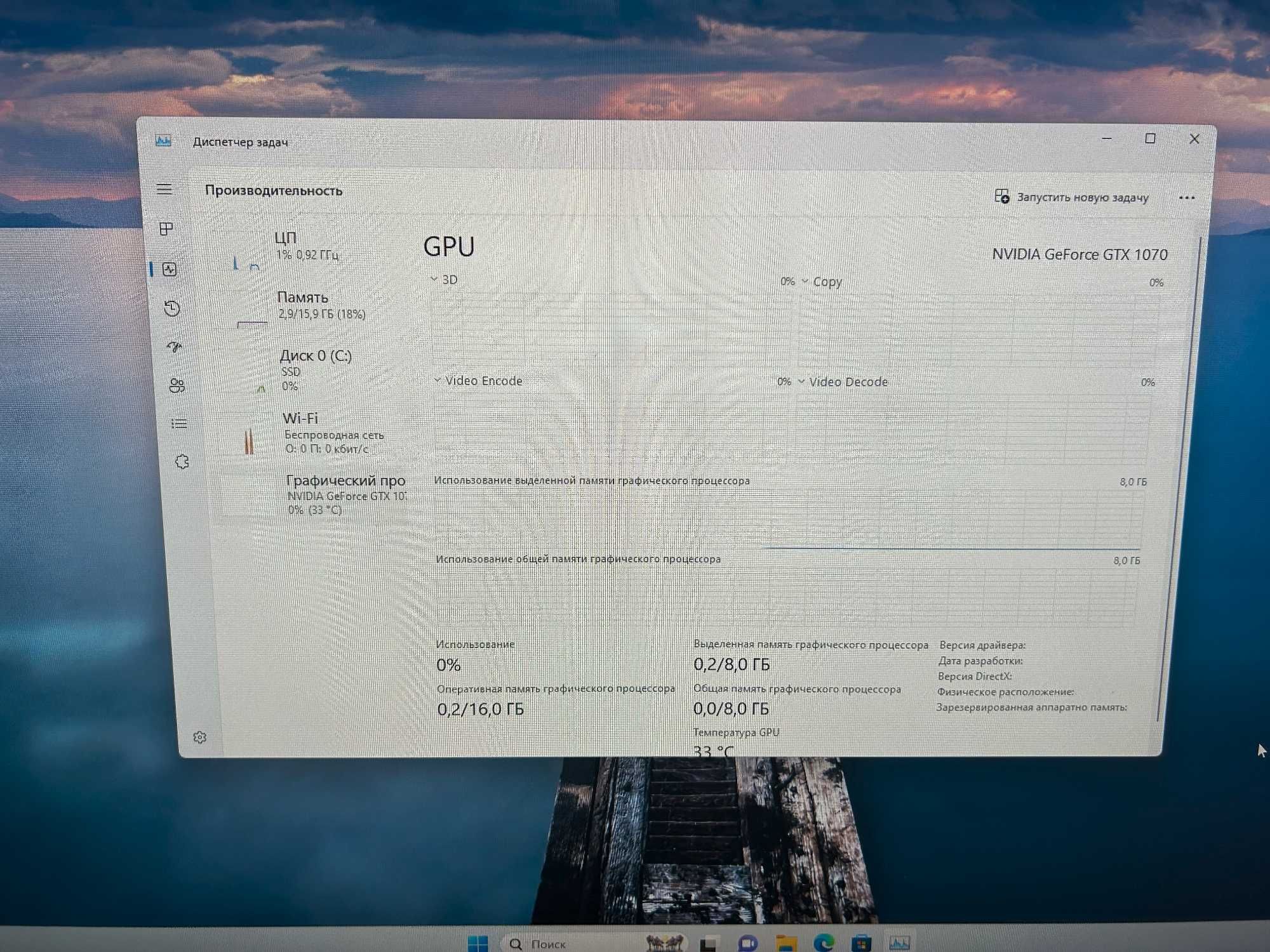Expand the Video Encode graph dropdown
The image size is (1270, 952).
[x=438, y=380]
